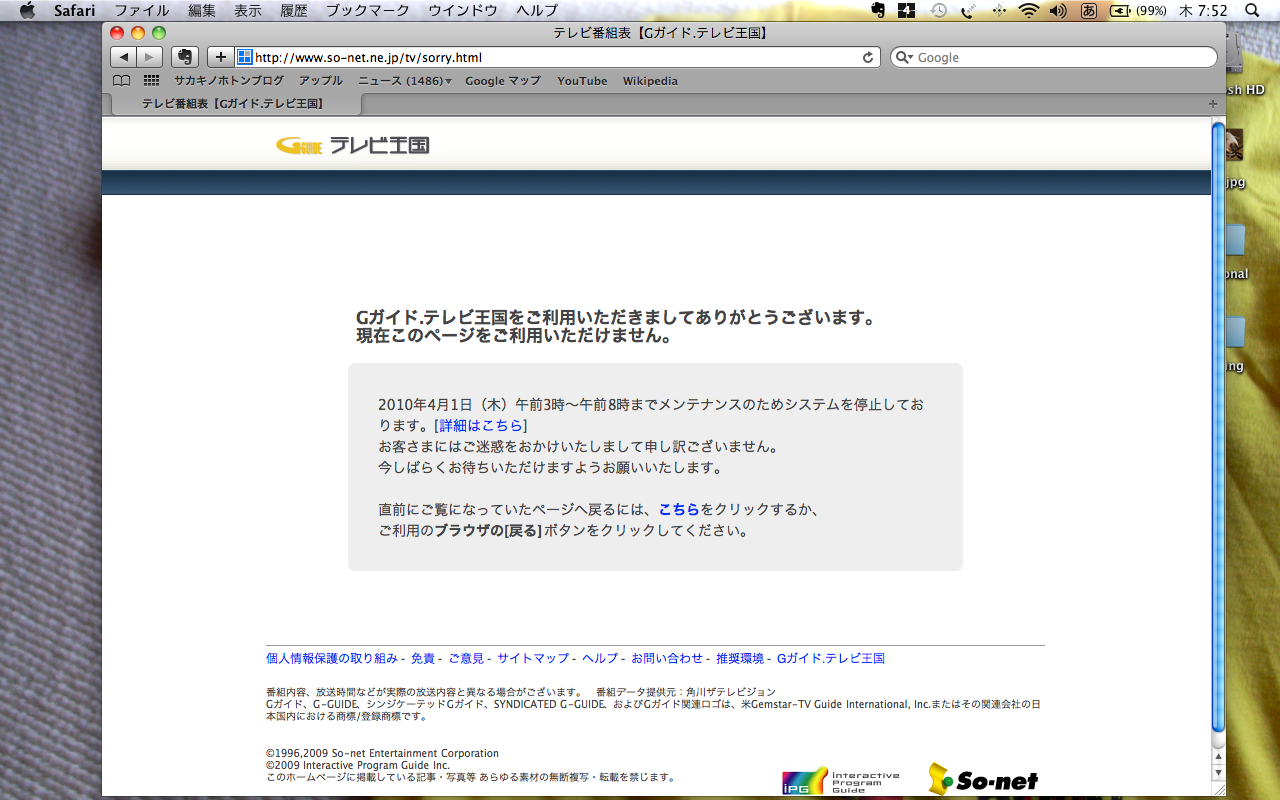Open the ファイル menu

click(141, 11)
